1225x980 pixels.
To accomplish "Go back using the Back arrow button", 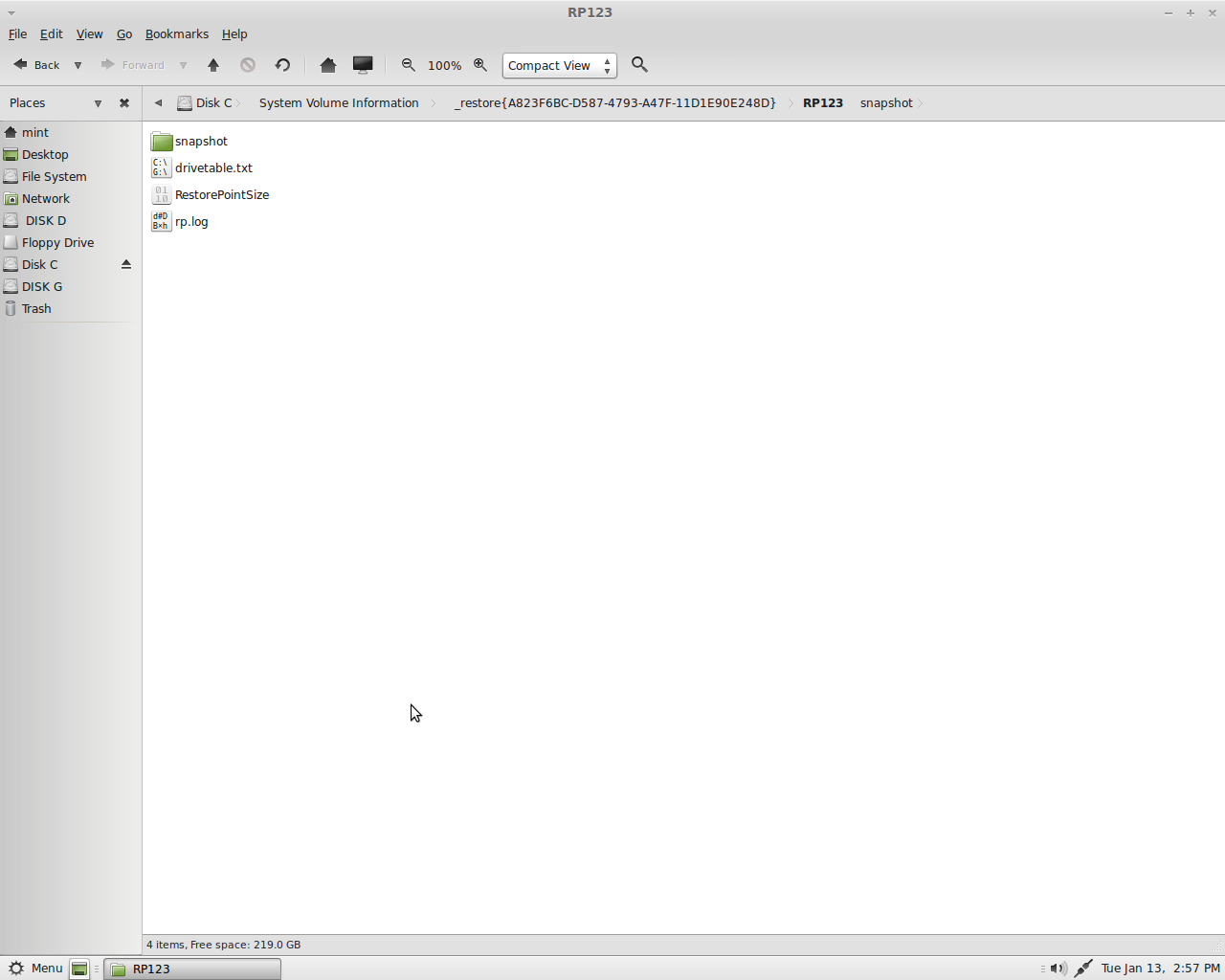I will 36,65.
